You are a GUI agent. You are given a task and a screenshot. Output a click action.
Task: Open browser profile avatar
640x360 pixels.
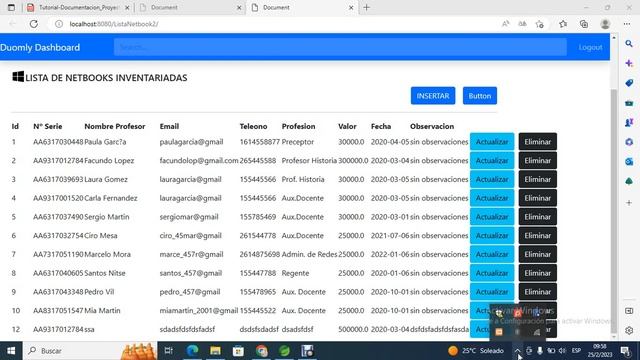tap(605, 24)
